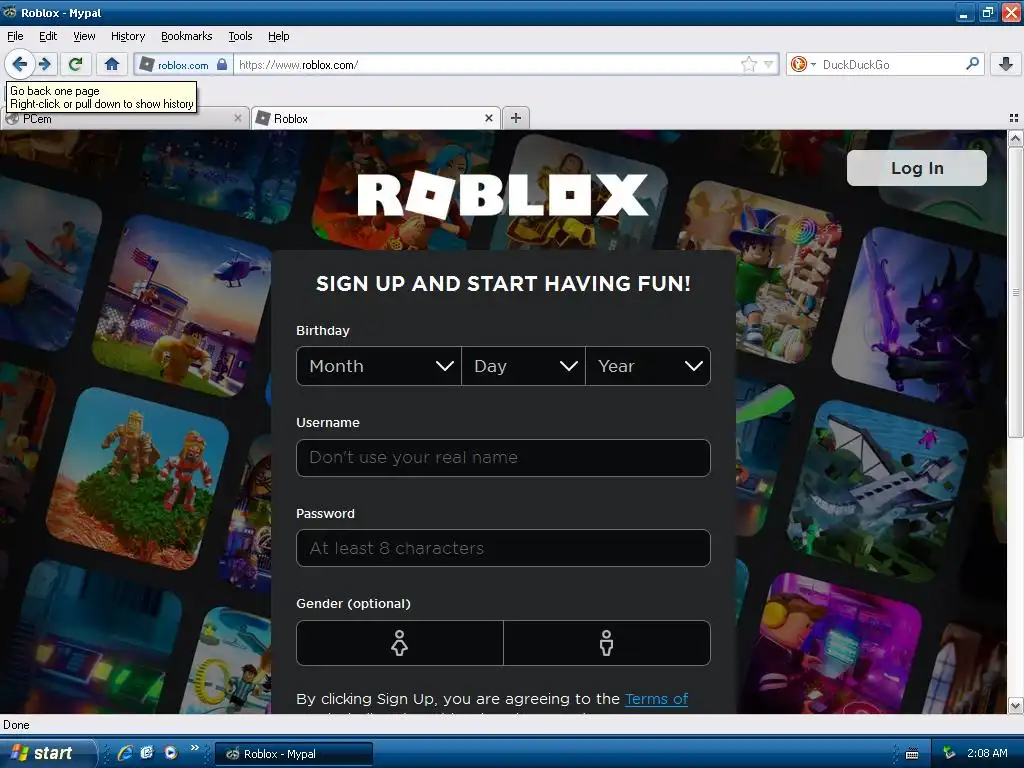
Task: Click the helicopter game thumbnail in background
Action: tap(184, 306)
